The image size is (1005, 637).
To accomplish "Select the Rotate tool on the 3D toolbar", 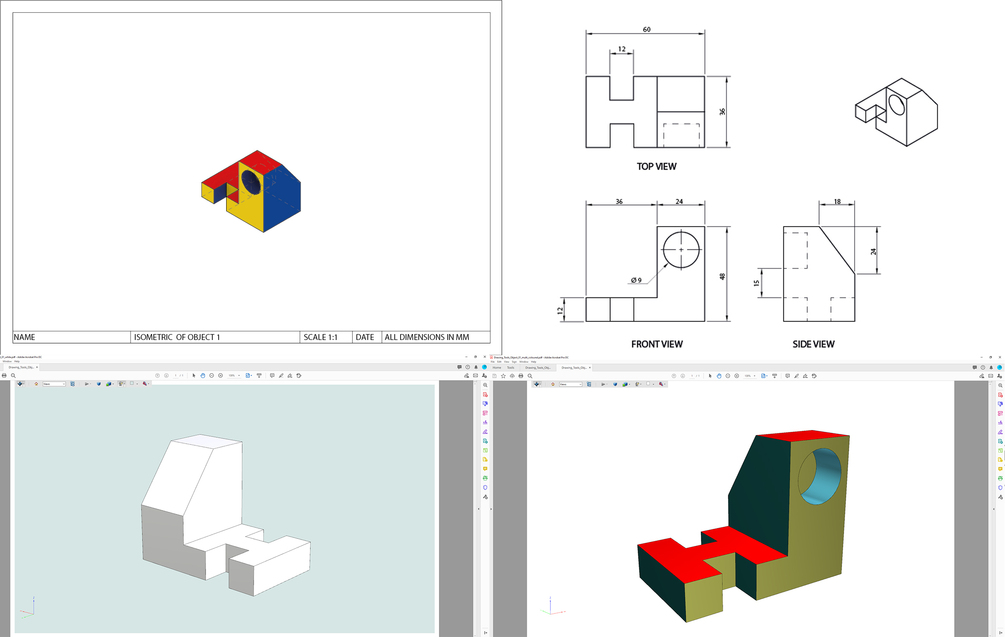I will [x=536, y=388].
